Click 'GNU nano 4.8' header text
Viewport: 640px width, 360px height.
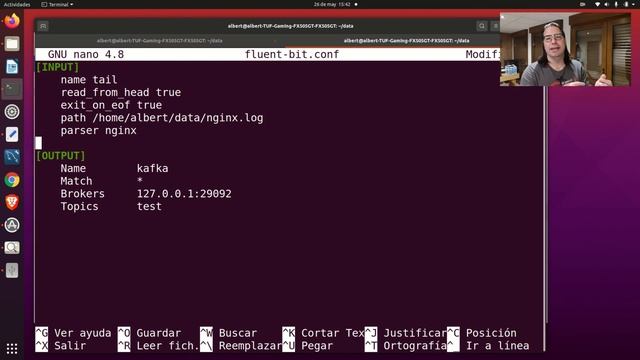point(86,54)
